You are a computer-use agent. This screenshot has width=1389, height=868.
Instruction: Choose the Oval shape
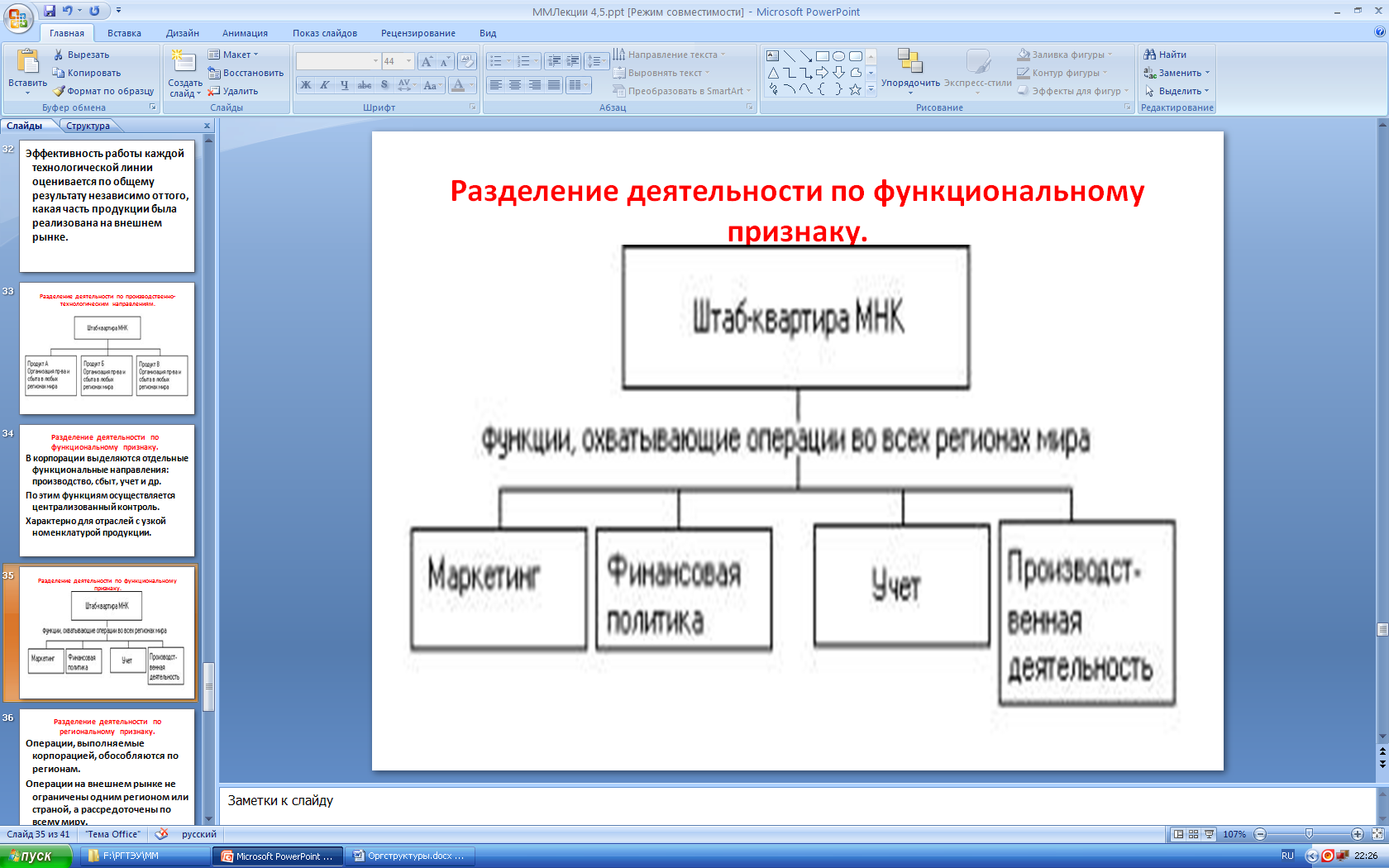(839, 56)
